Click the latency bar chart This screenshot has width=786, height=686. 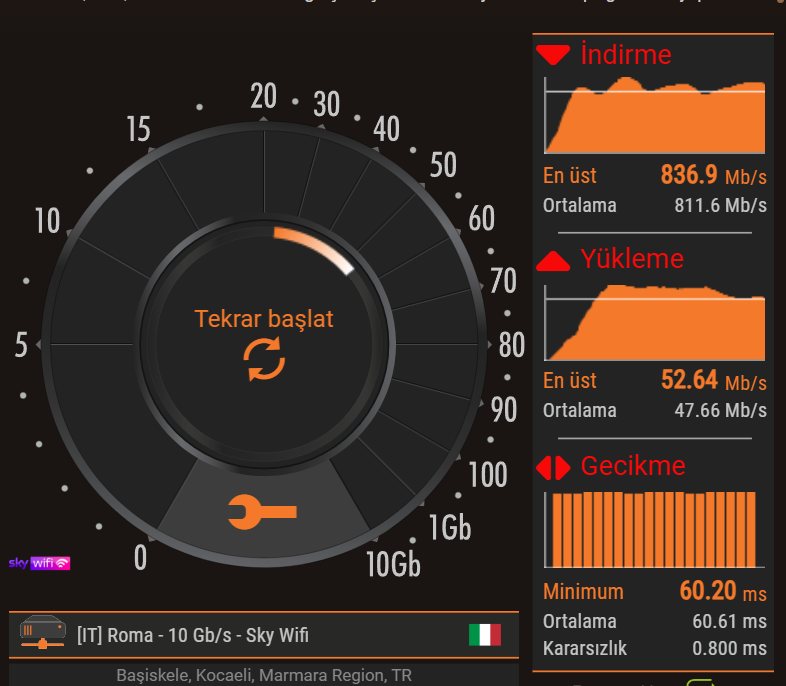[654, 529]
